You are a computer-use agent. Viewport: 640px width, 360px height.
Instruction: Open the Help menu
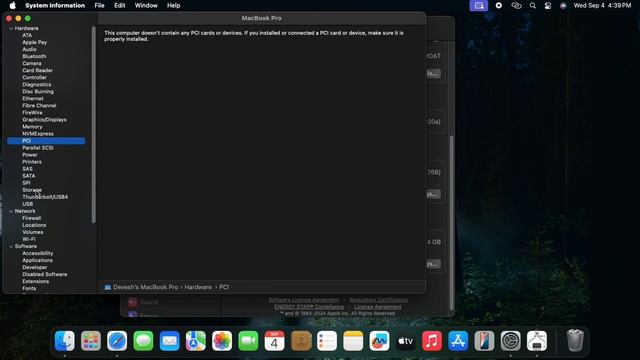[173, 5]
